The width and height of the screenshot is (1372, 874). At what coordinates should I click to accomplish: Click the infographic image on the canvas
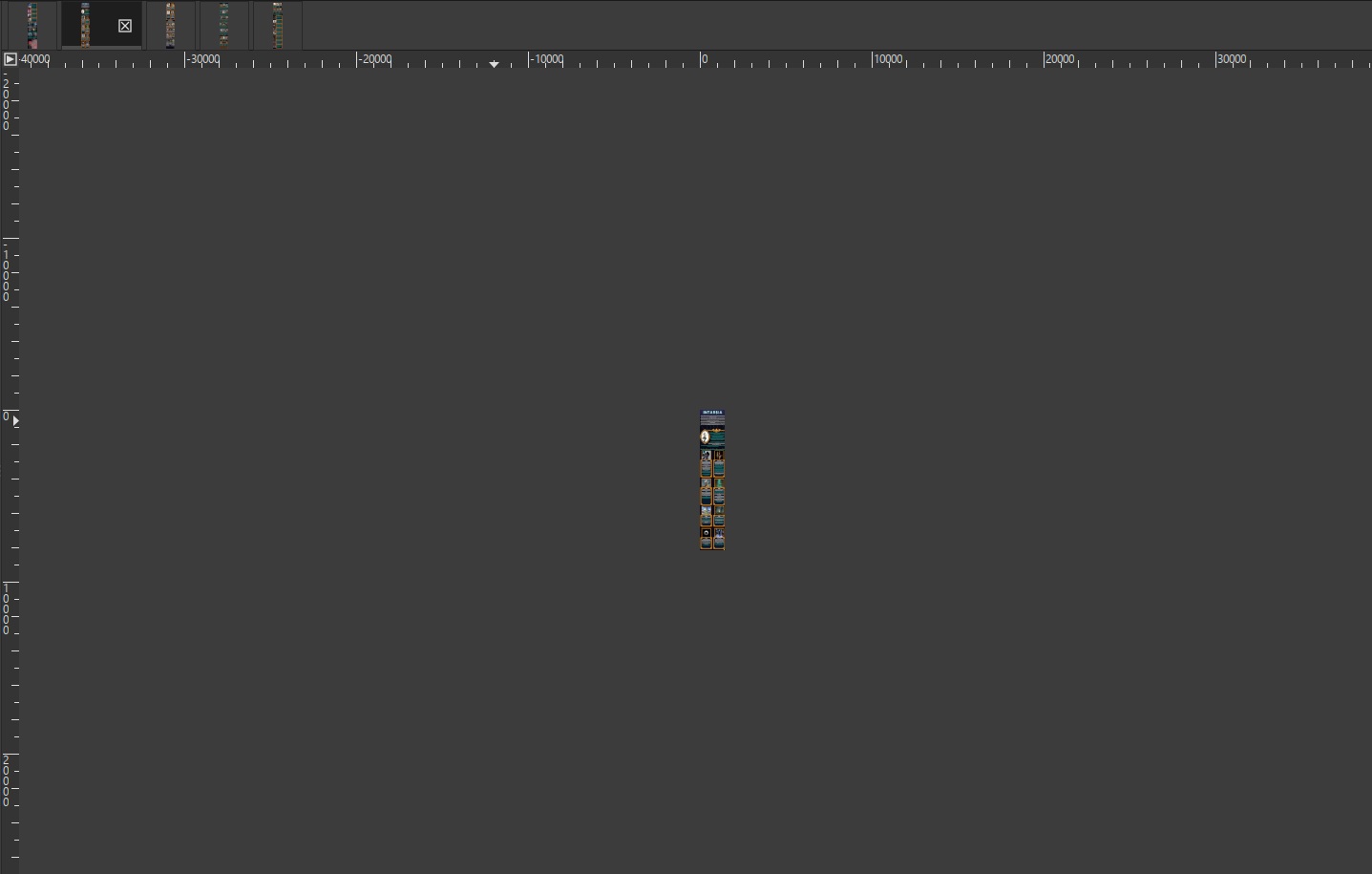[x=712, y=480]
